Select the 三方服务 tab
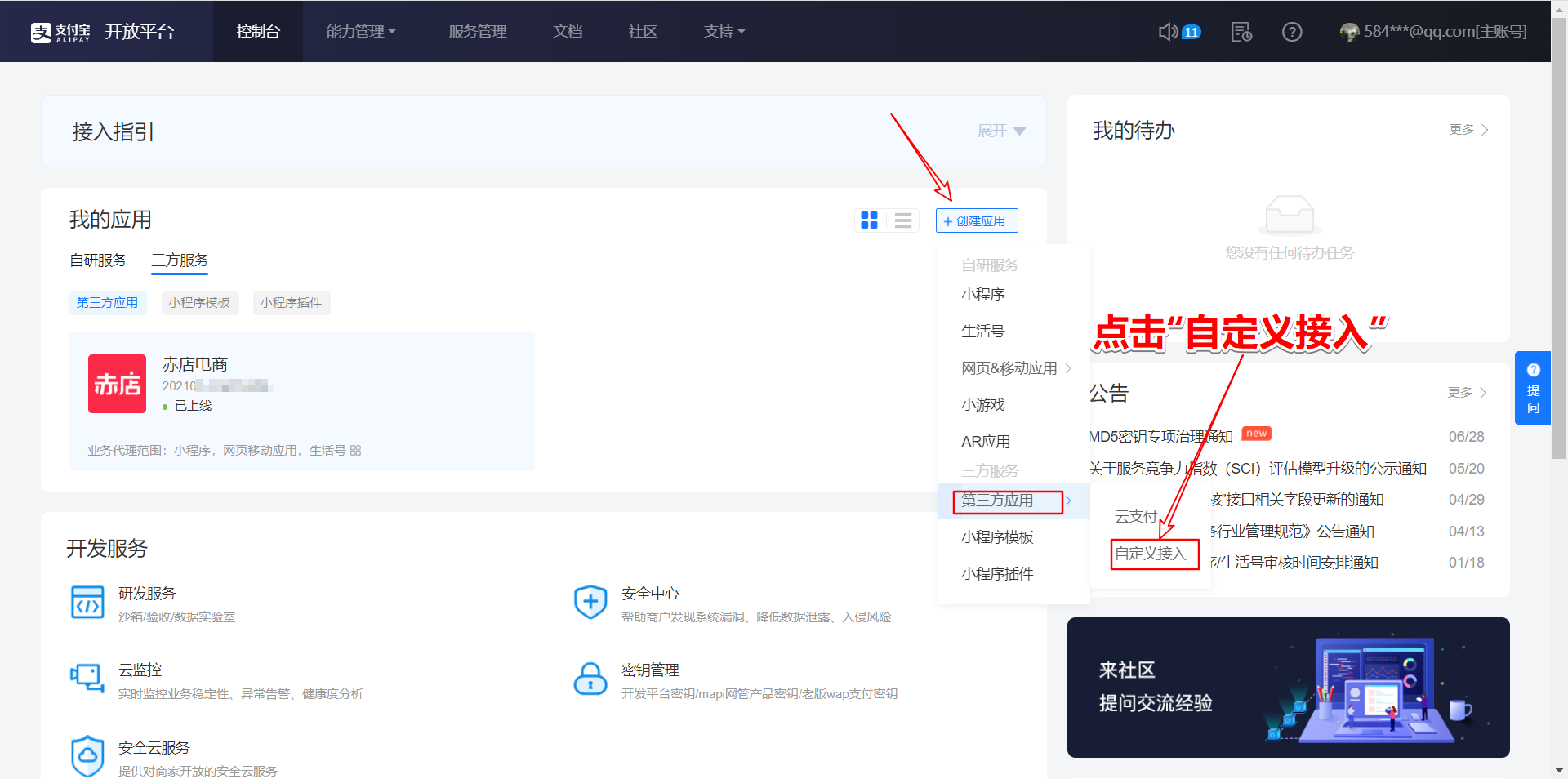The height and width of the screenshot is (779, 1568). click(x=180, y=260)
